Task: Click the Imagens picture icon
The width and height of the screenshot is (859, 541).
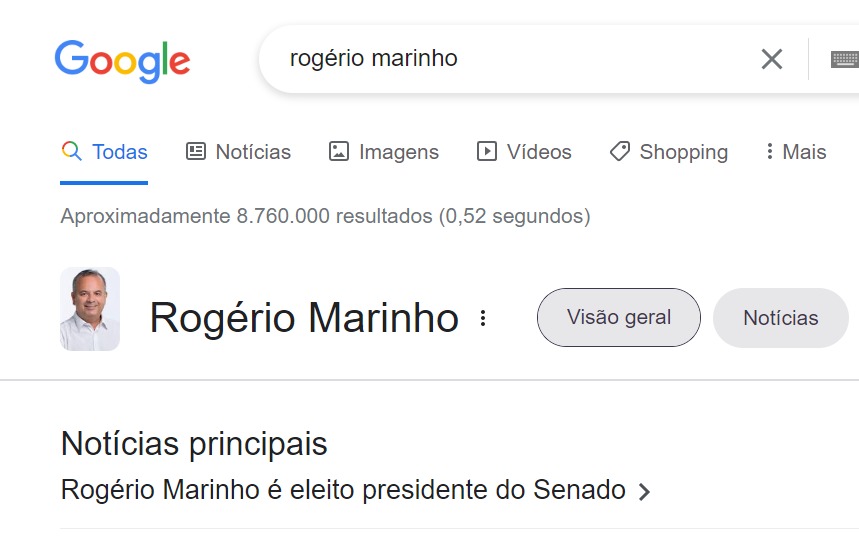Action: 339,152
